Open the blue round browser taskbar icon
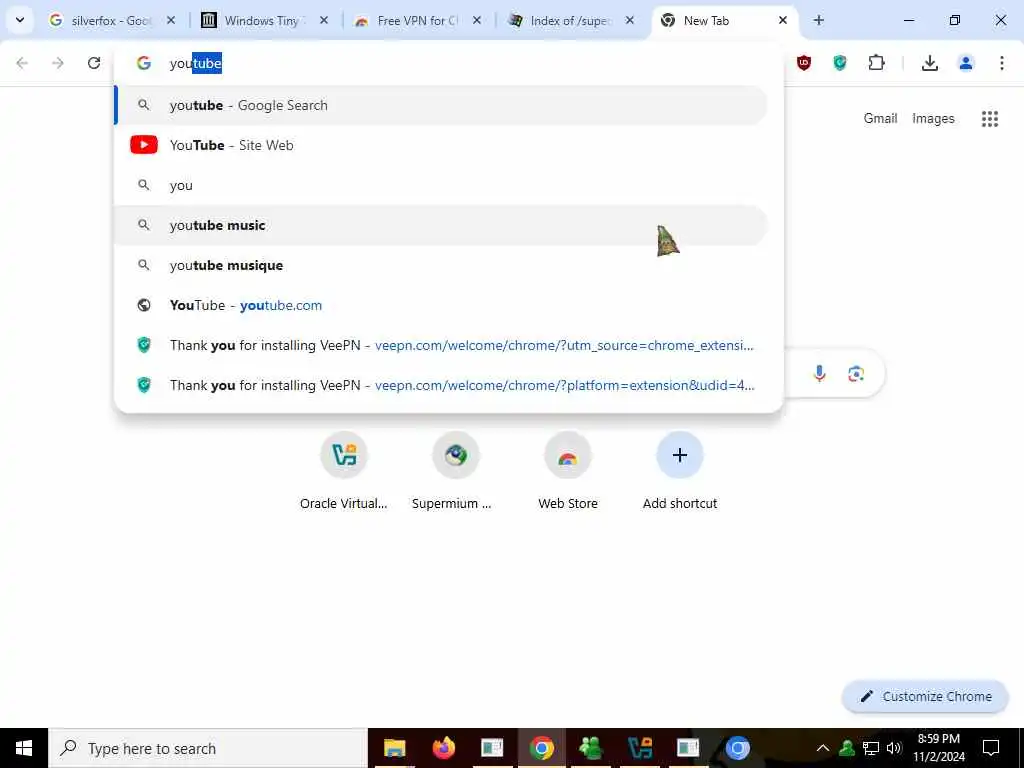Image resolution: width=1024 pixels, height=768 pixels. pyautogui.click(x=737, y=748)
